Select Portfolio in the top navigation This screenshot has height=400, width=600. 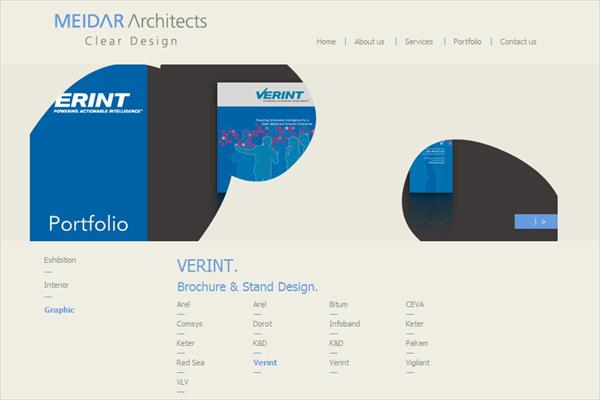467,42
